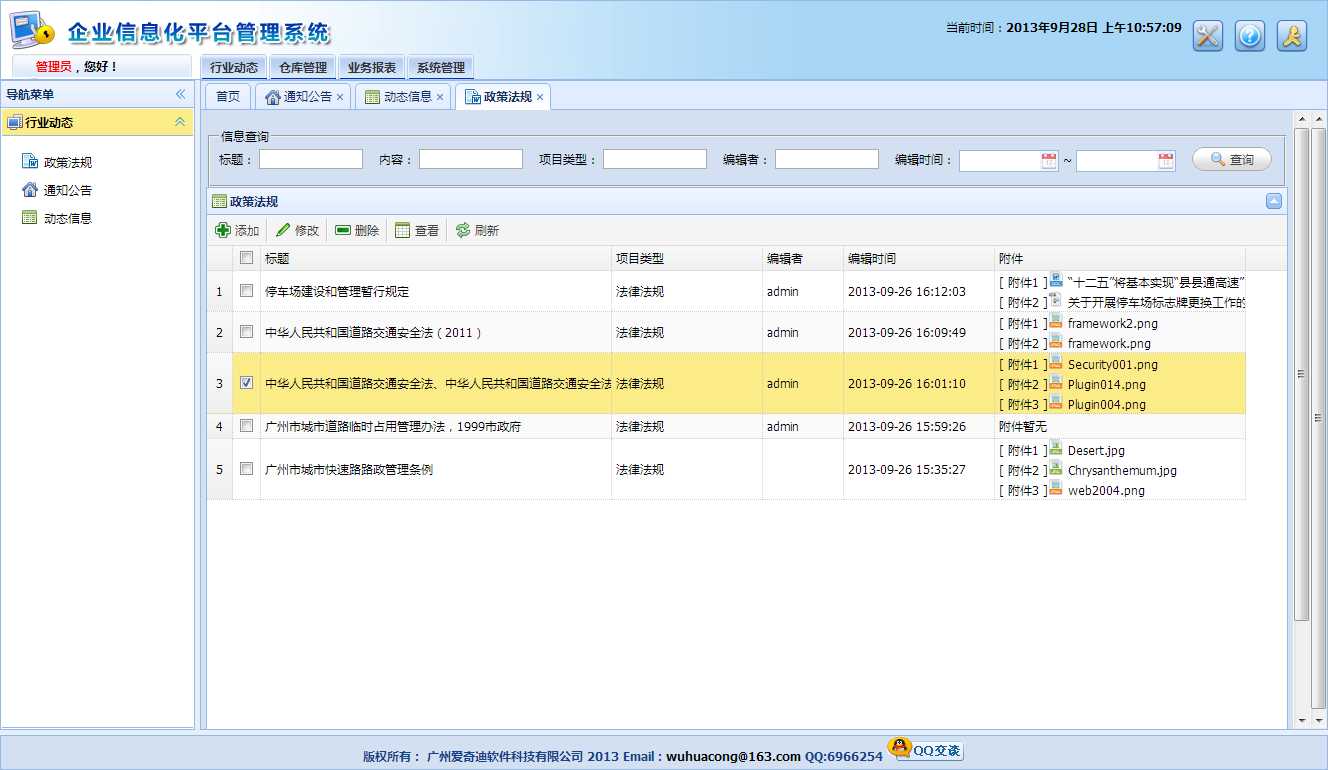Image resolution: width=1328 pixels, height=770 pixels.
Task: Close the 政策法规 tab
Action: coord(540,97)
